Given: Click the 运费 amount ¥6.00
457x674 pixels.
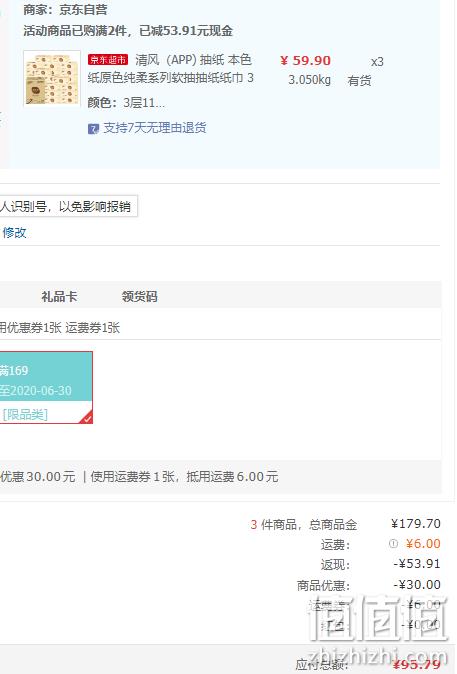Looking at the screenshot, I should tap(423, 543).
